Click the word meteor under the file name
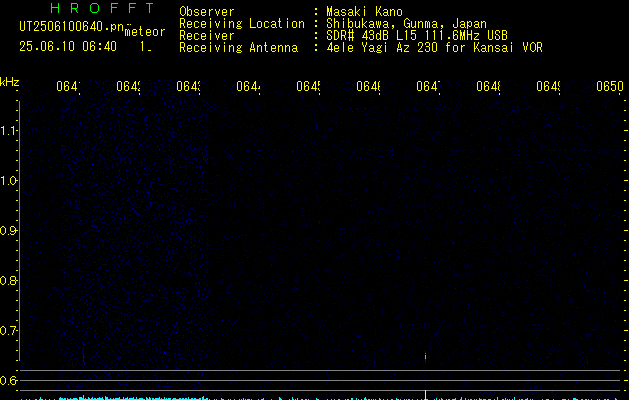Image resolution: width=629 pixels, height=400 pixels. (145, 32)
